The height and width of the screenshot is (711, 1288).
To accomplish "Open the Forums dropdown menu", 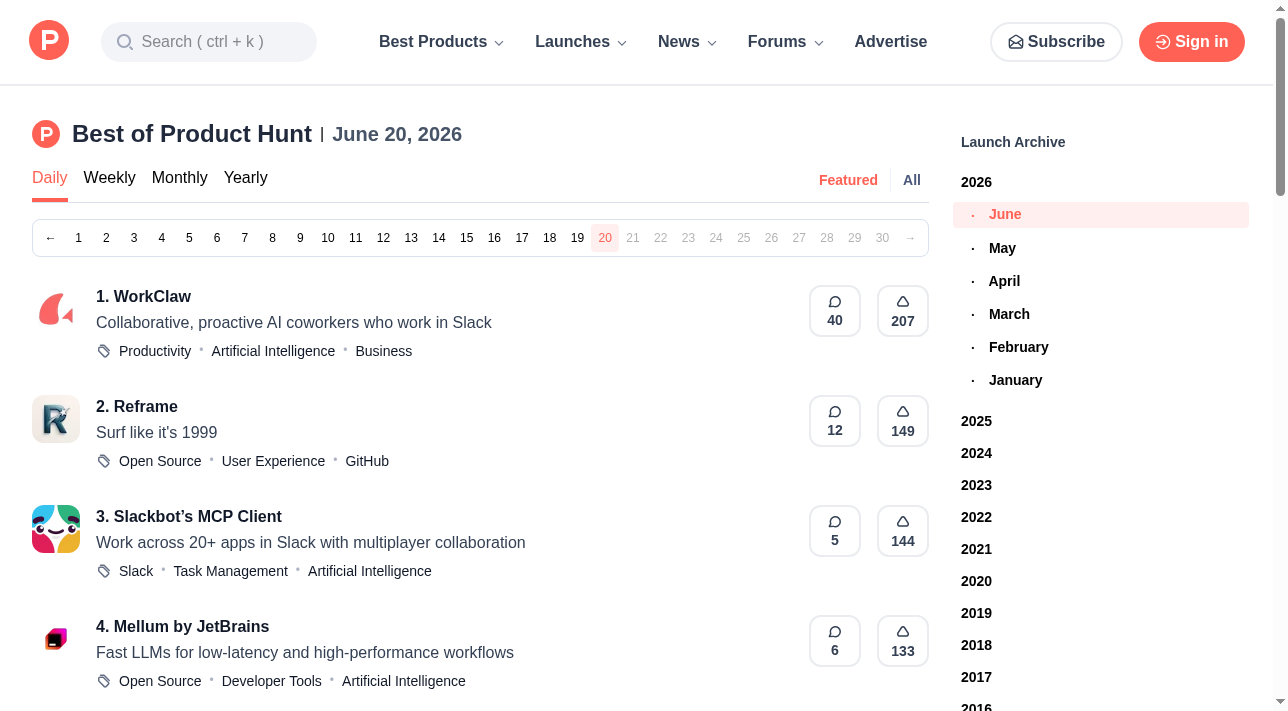I will click(x=786, y=42).
